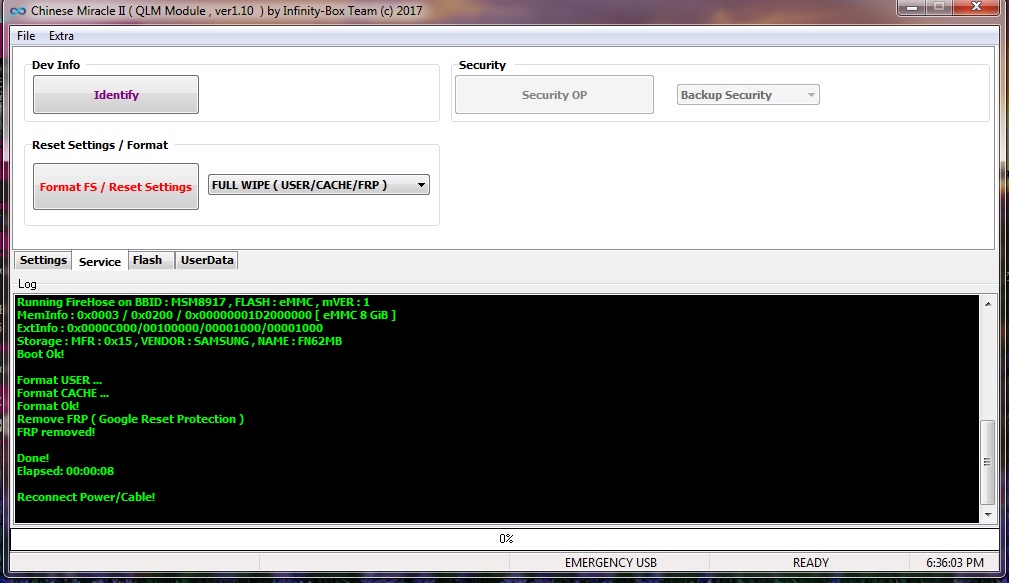
Task: Click the 'MemInfo' log line
Action: point(206,315)
